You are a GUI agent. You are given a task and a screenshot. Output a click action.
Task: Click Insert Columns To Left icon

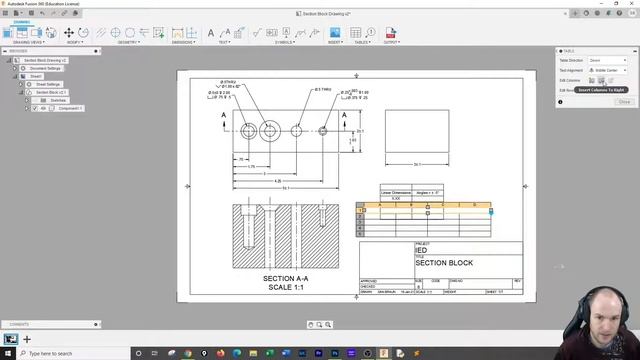click(x=592, y=80)
